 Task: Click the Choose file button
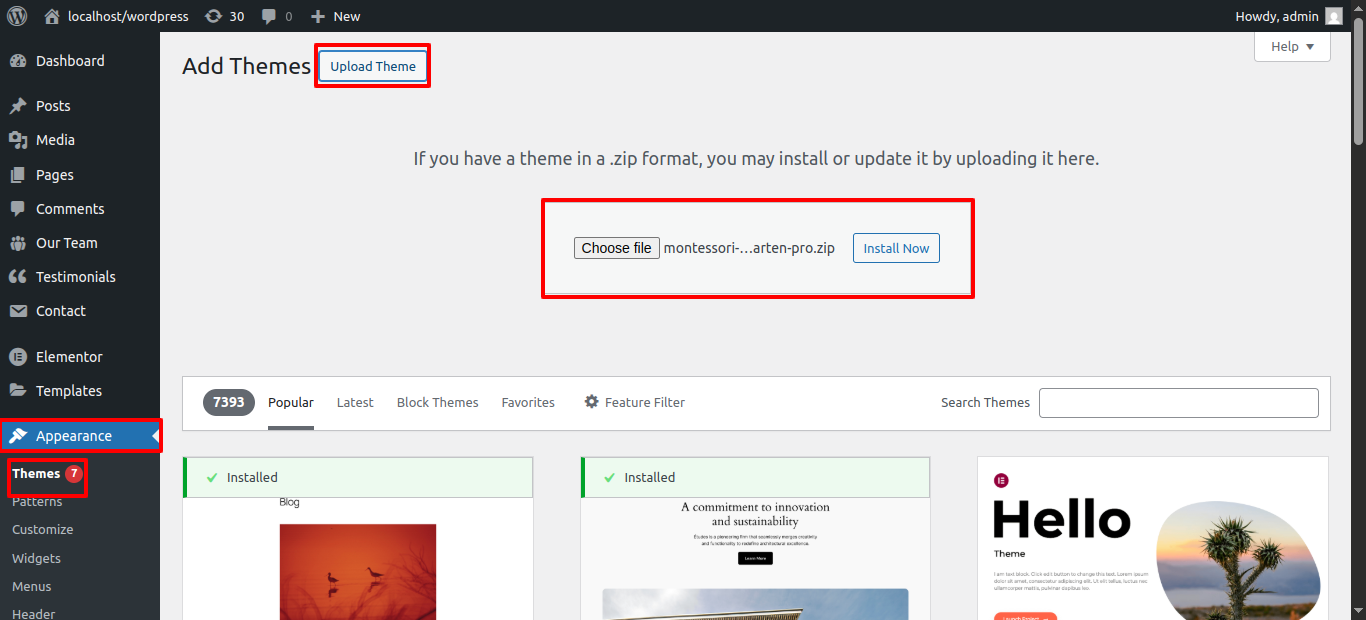point(617,248)
